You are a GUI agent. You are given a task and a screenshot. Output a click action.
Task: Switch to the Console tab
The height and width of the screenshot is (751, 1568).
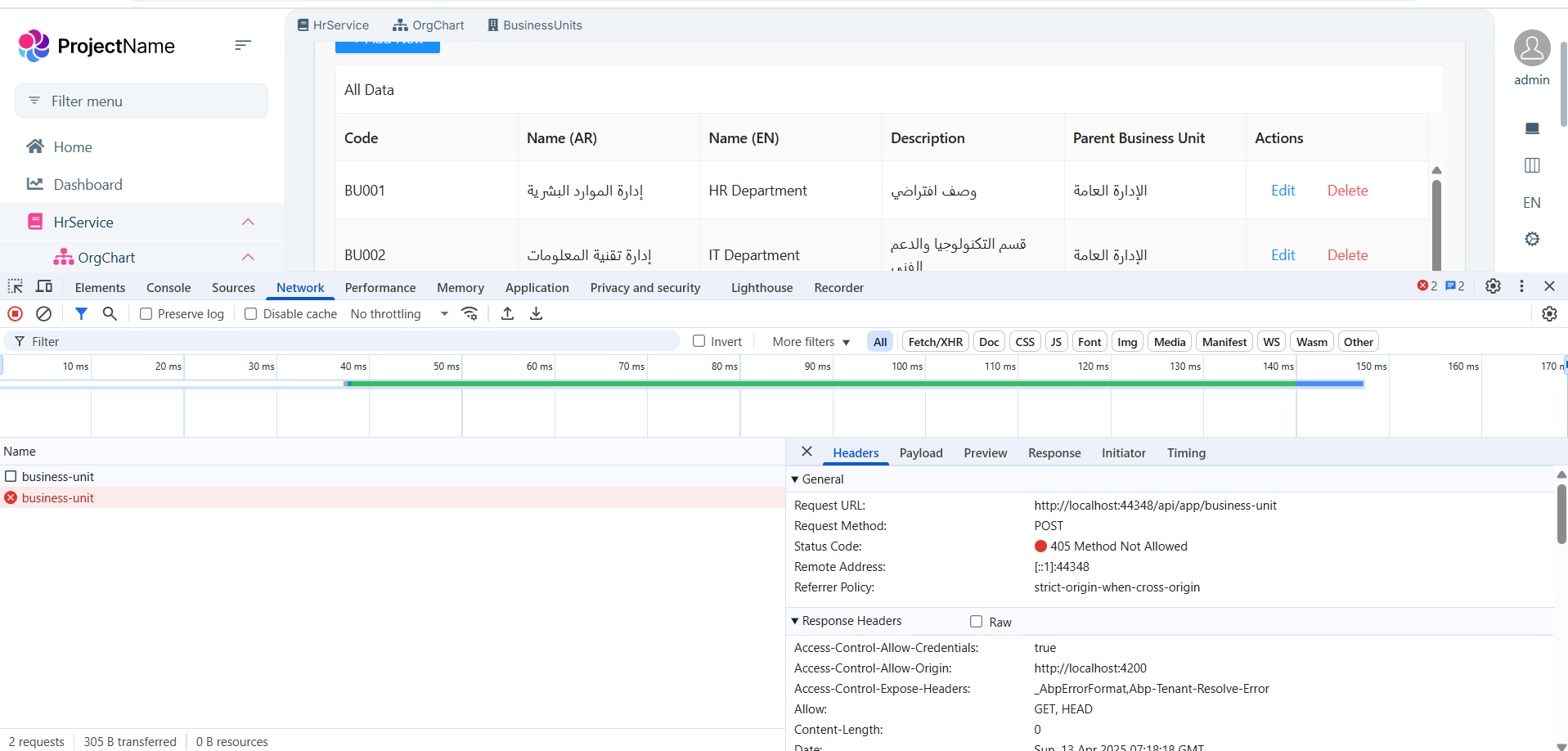click(x=168, y=288)
